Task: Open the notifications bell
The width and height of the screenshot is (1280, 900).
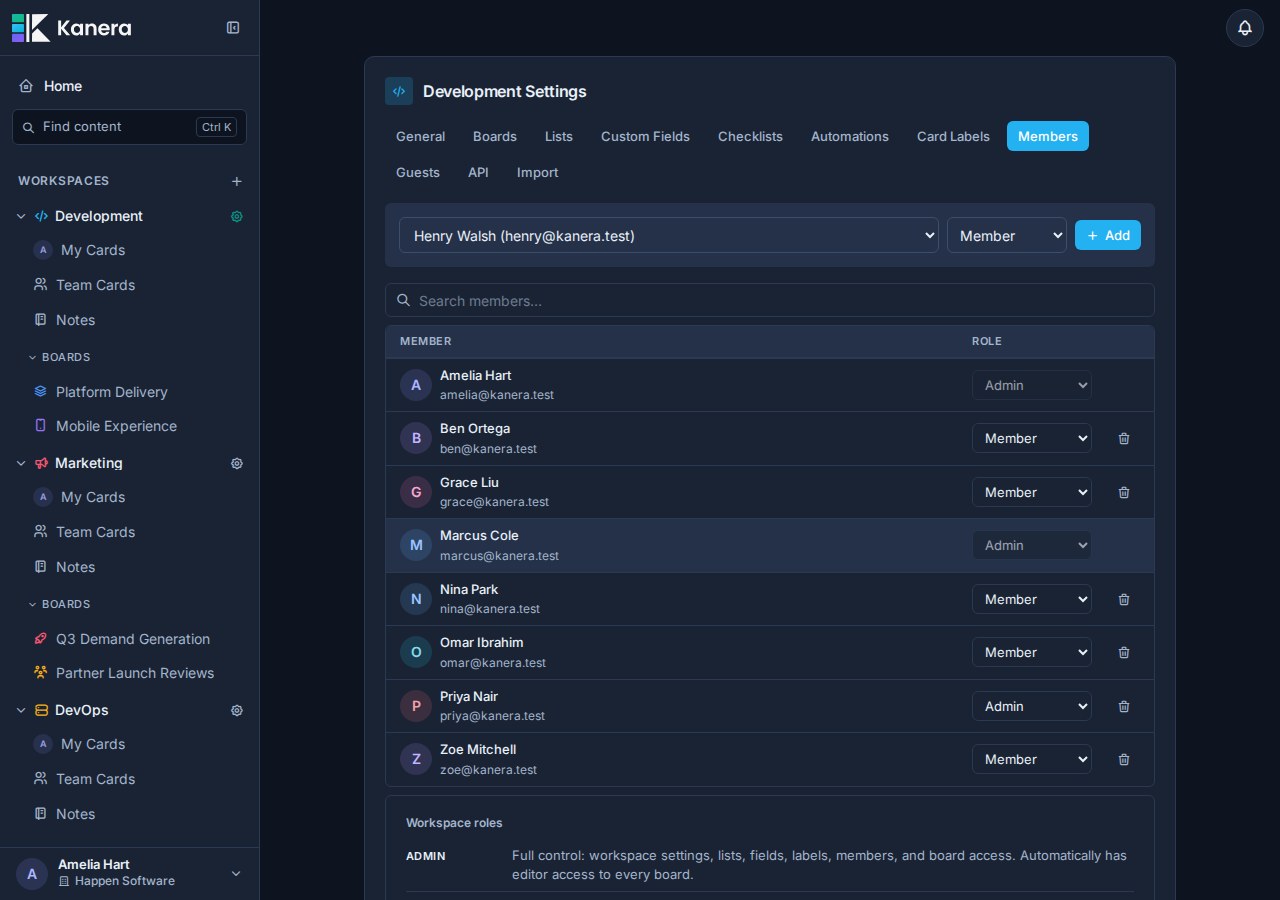Action: click(x=1245, y=28)
